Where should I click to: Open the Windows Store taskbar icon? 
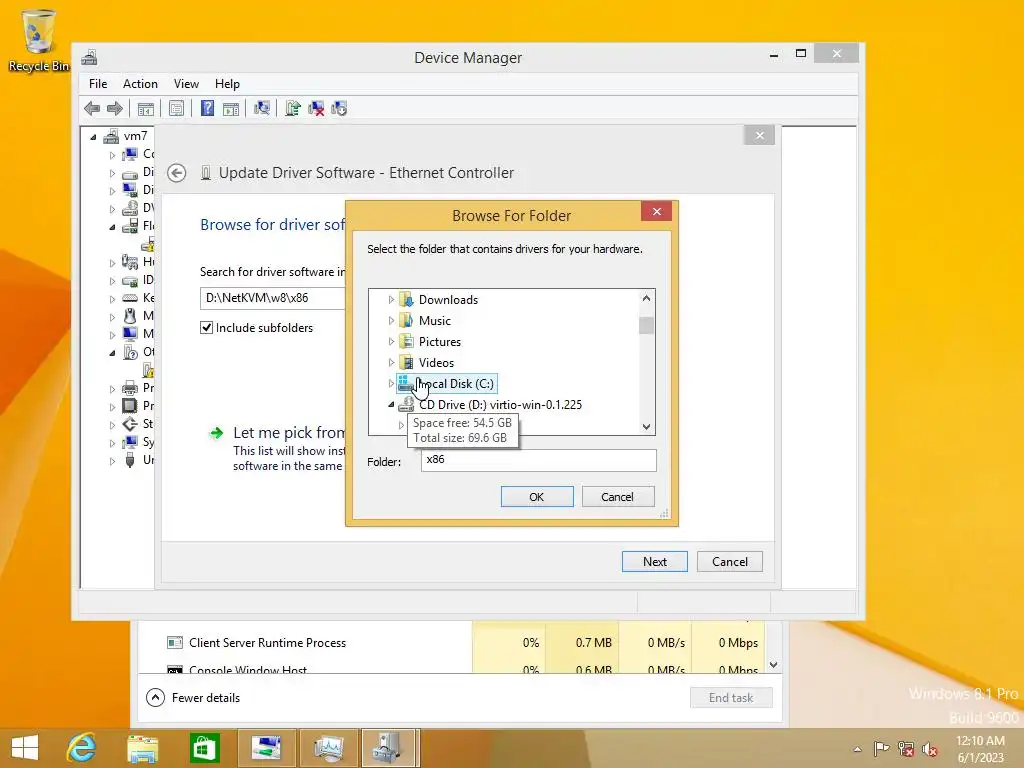[x=203, y=748]
